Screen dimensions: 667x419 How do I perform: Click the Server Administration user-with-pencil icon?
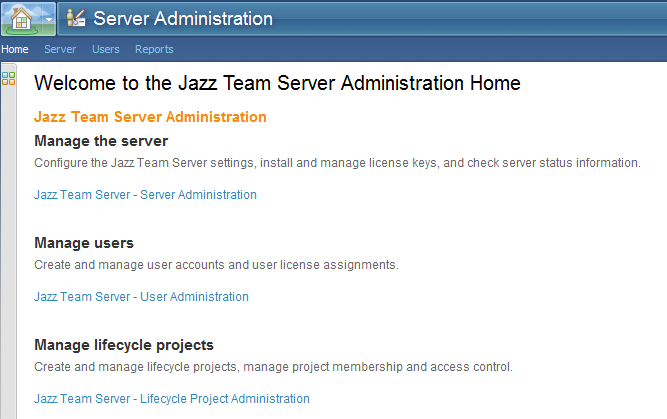[76, 18]
